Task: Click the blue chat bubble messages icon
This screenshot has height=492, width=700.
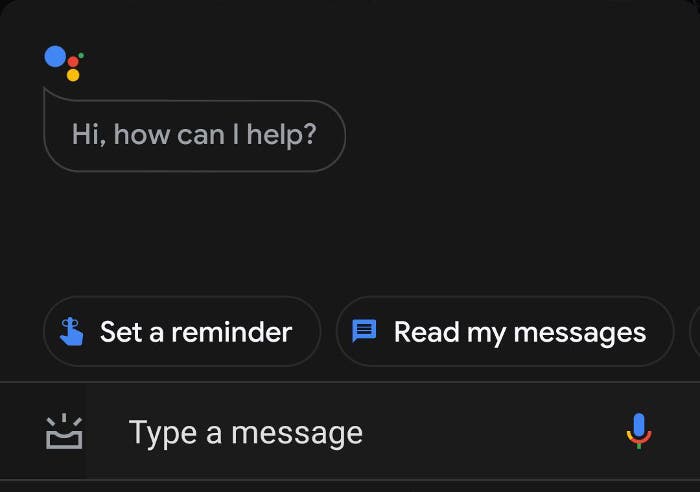Action: 365,331
